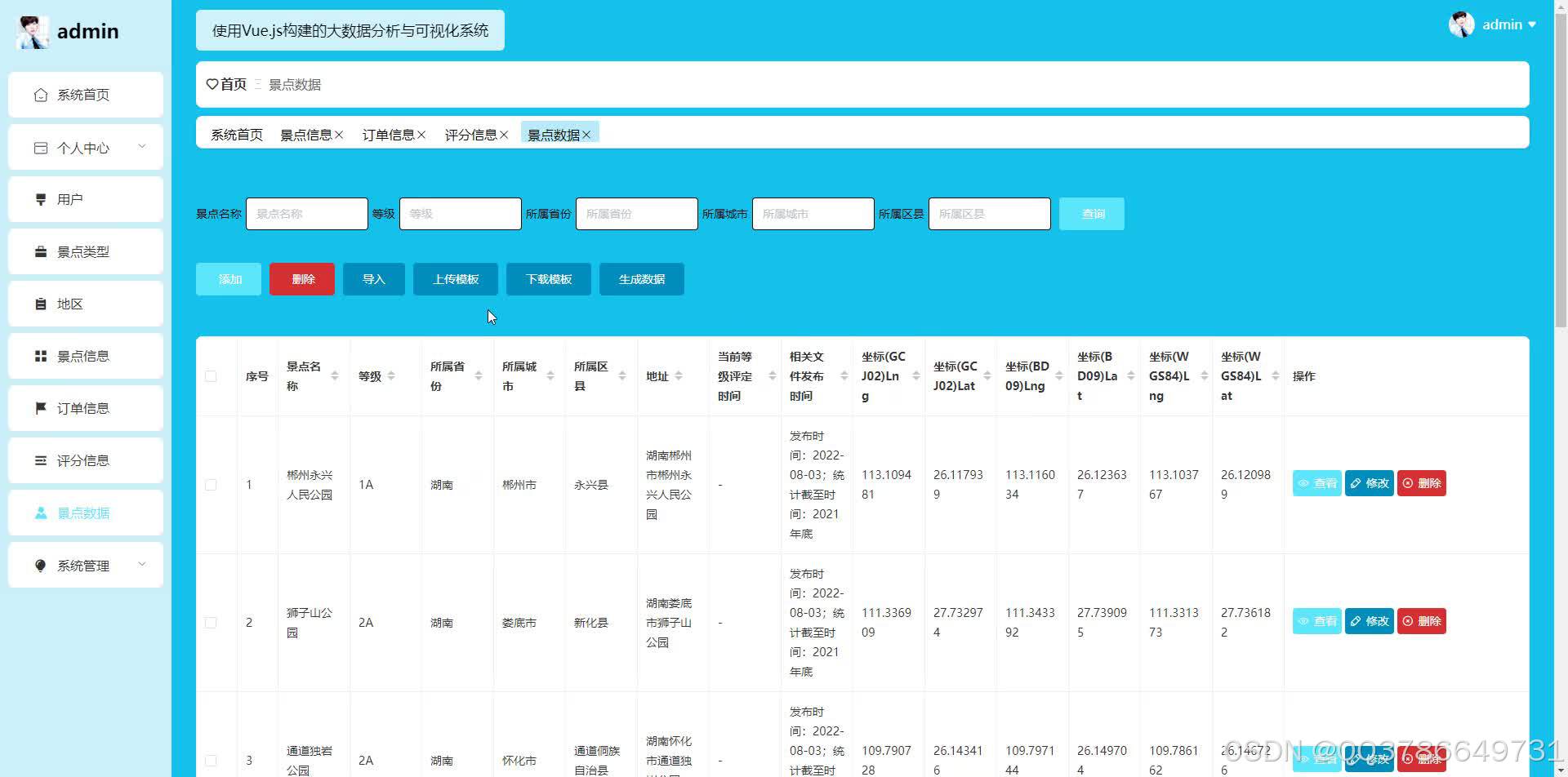Open 系统首页 in the sidebar
Screen dimensions: 1568x777
(x=86, y=95)
